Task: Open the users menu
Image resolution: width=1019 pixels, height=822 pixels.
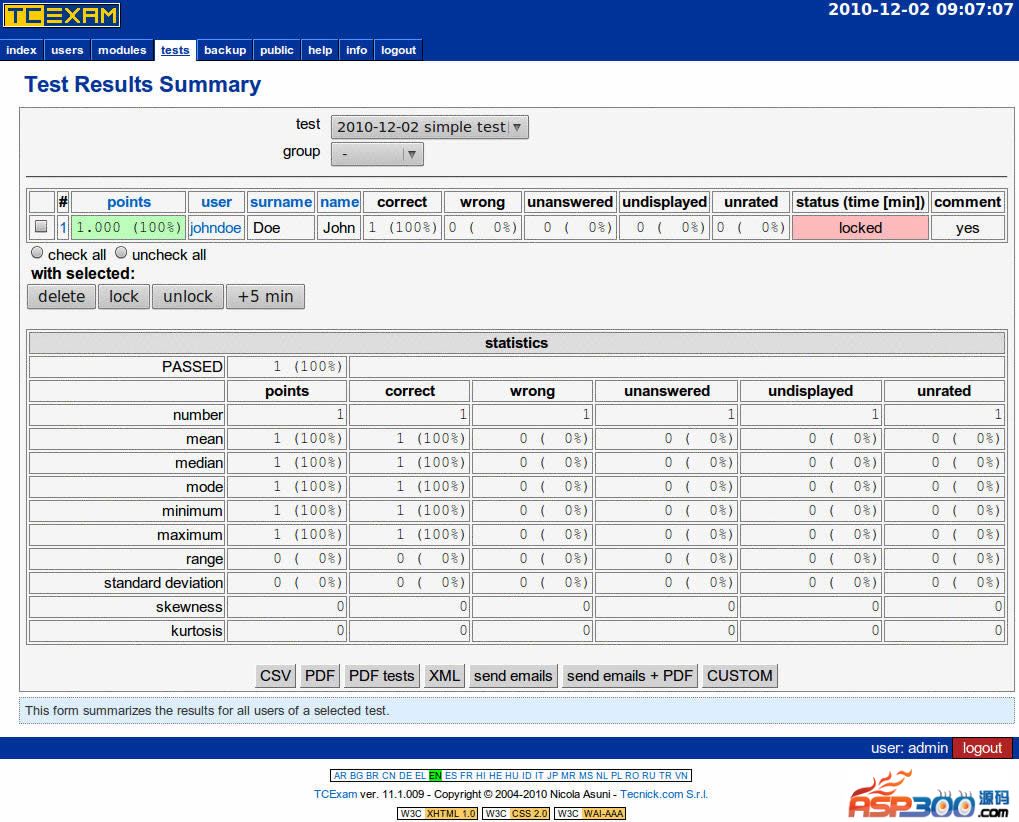Action: click(67, 50)
